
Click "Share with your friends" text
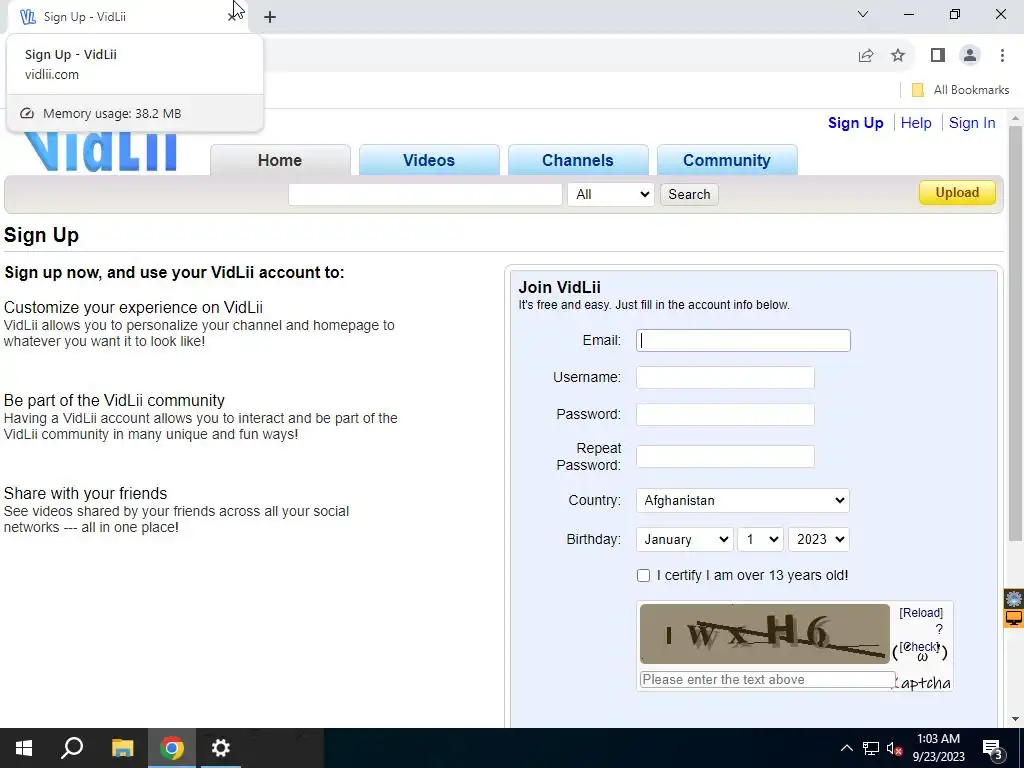tap(86, 494)
